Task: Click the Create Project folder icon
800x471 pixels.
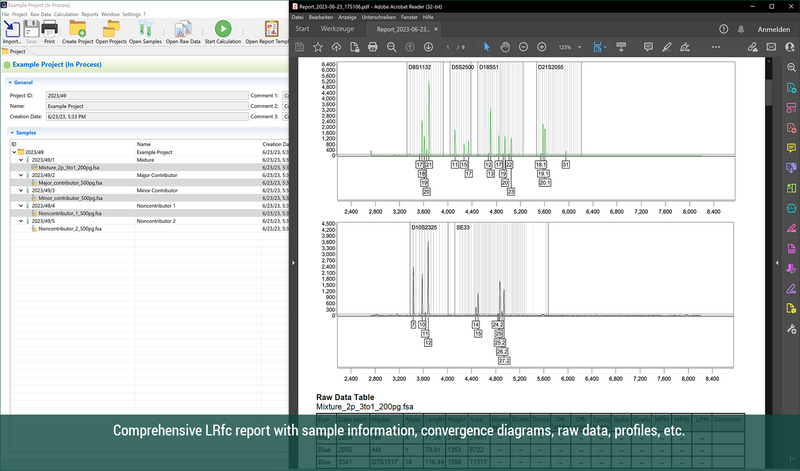Action: coord(78,29)
